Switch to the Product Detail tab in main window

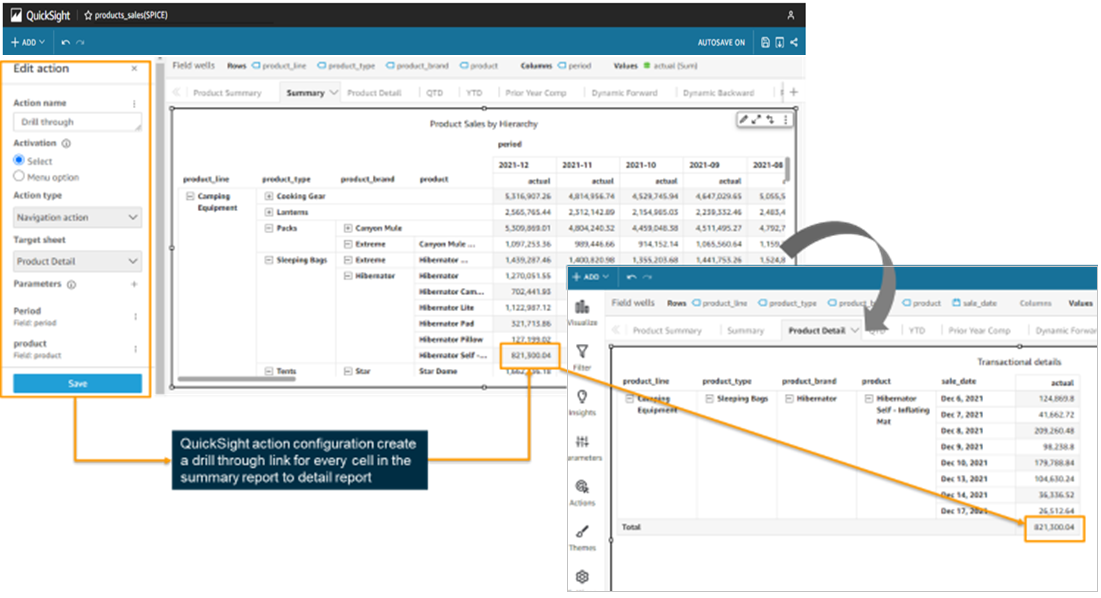[x=374, y=93]
